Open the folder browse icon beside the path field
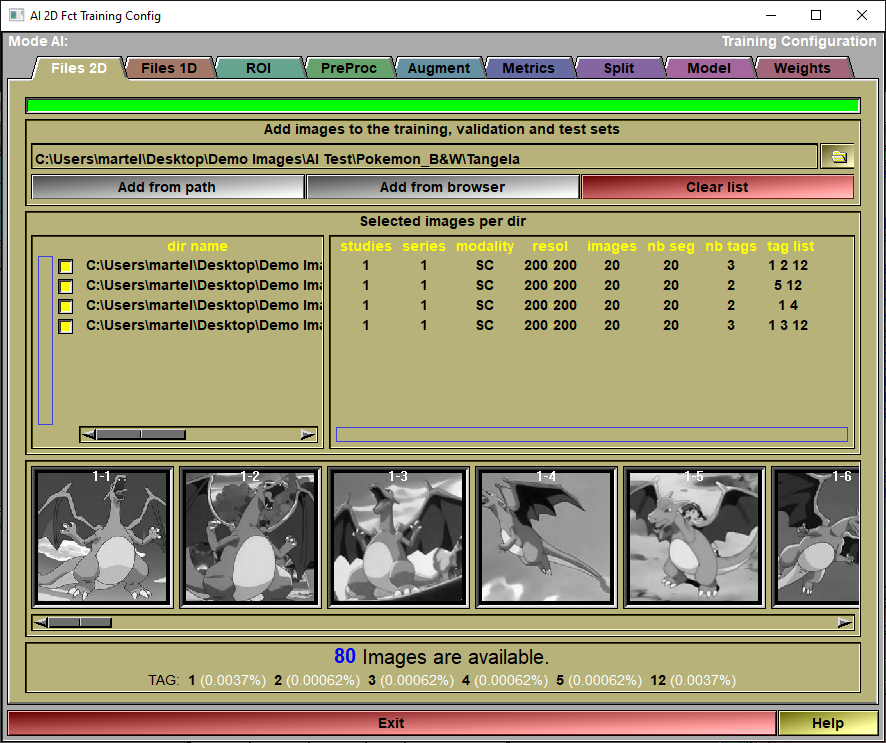The image size is (886, 743). (x=837, y=157)
